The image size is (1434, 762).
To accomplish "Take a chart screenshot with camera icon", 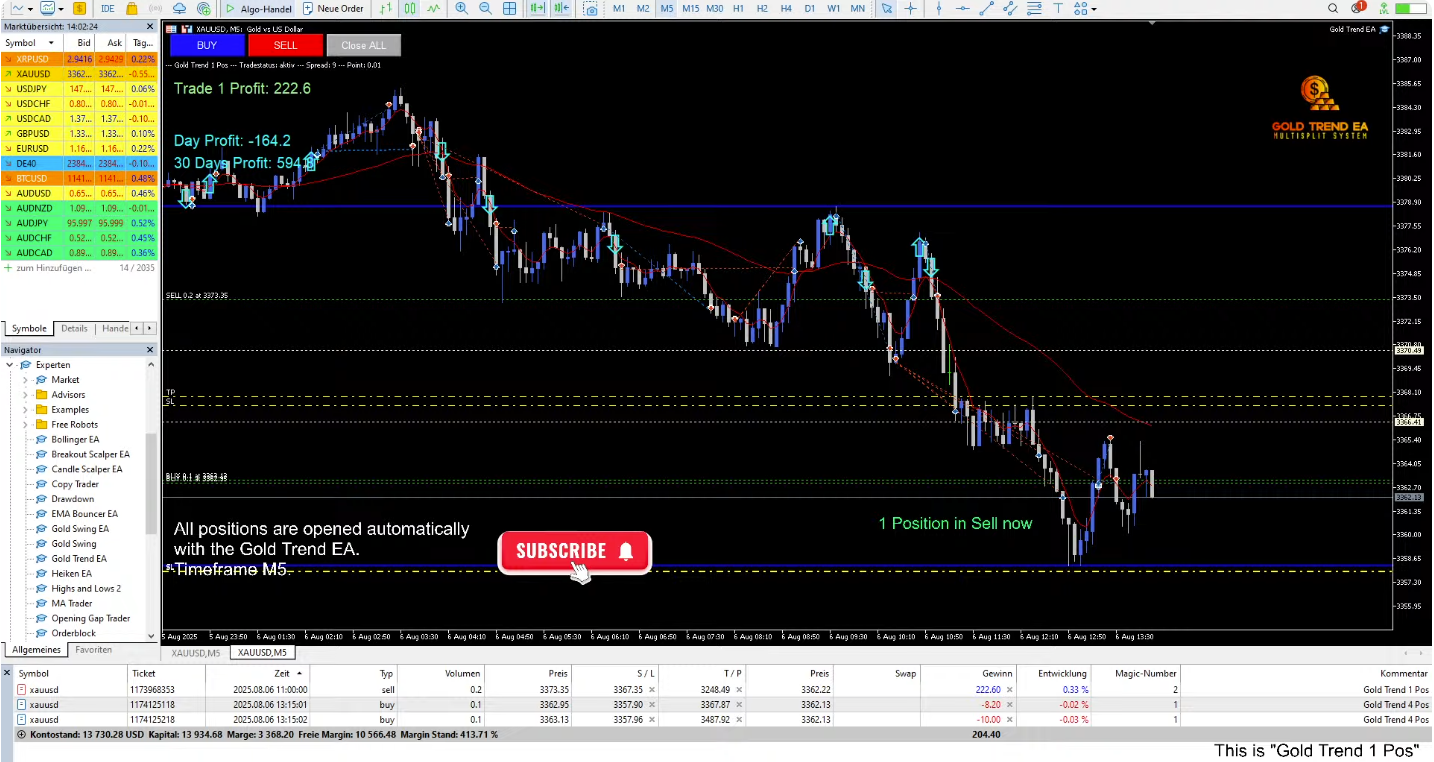I will pyautogui.click(x=590, y=9).
